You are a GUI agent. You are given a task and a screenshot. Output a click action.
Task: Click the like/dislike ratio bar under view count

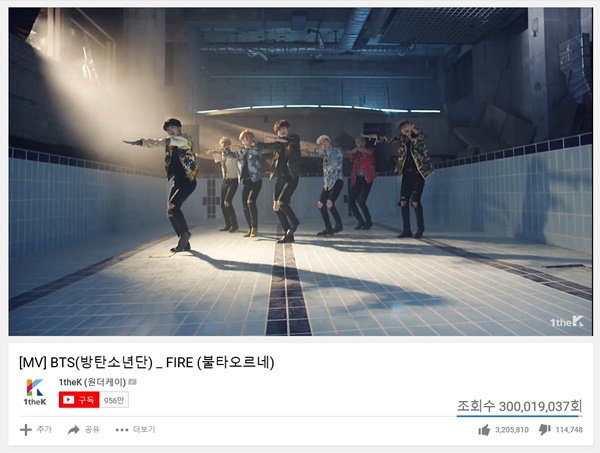click(x=520, y=416)
